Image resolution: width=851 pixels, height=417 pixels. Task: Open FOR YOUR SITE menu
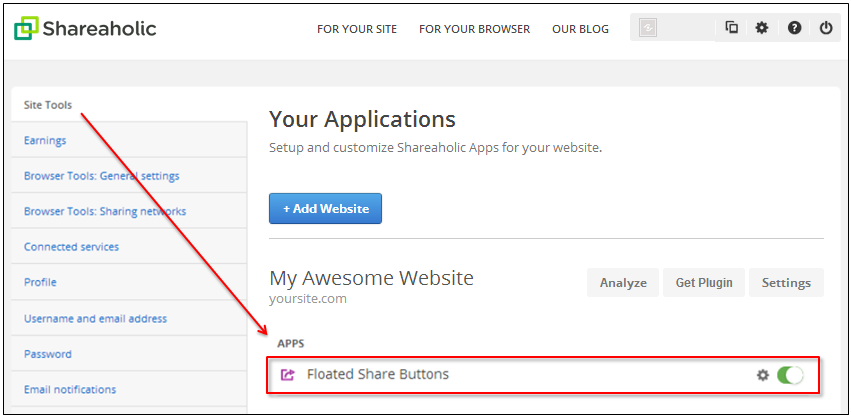click(x=357, y=29)
